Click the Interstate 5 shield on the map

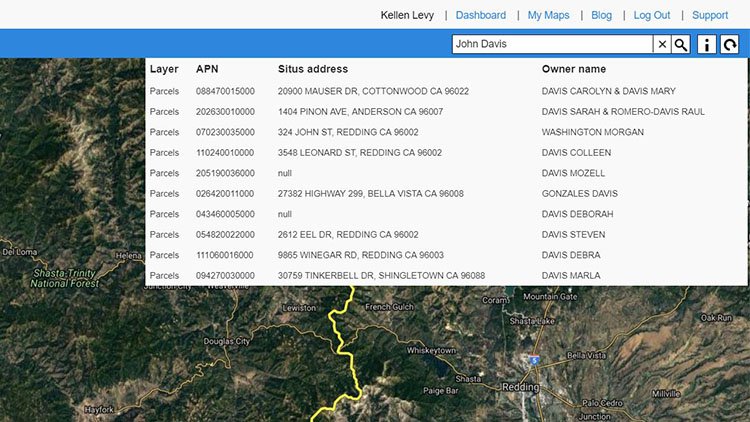[534, 360]
